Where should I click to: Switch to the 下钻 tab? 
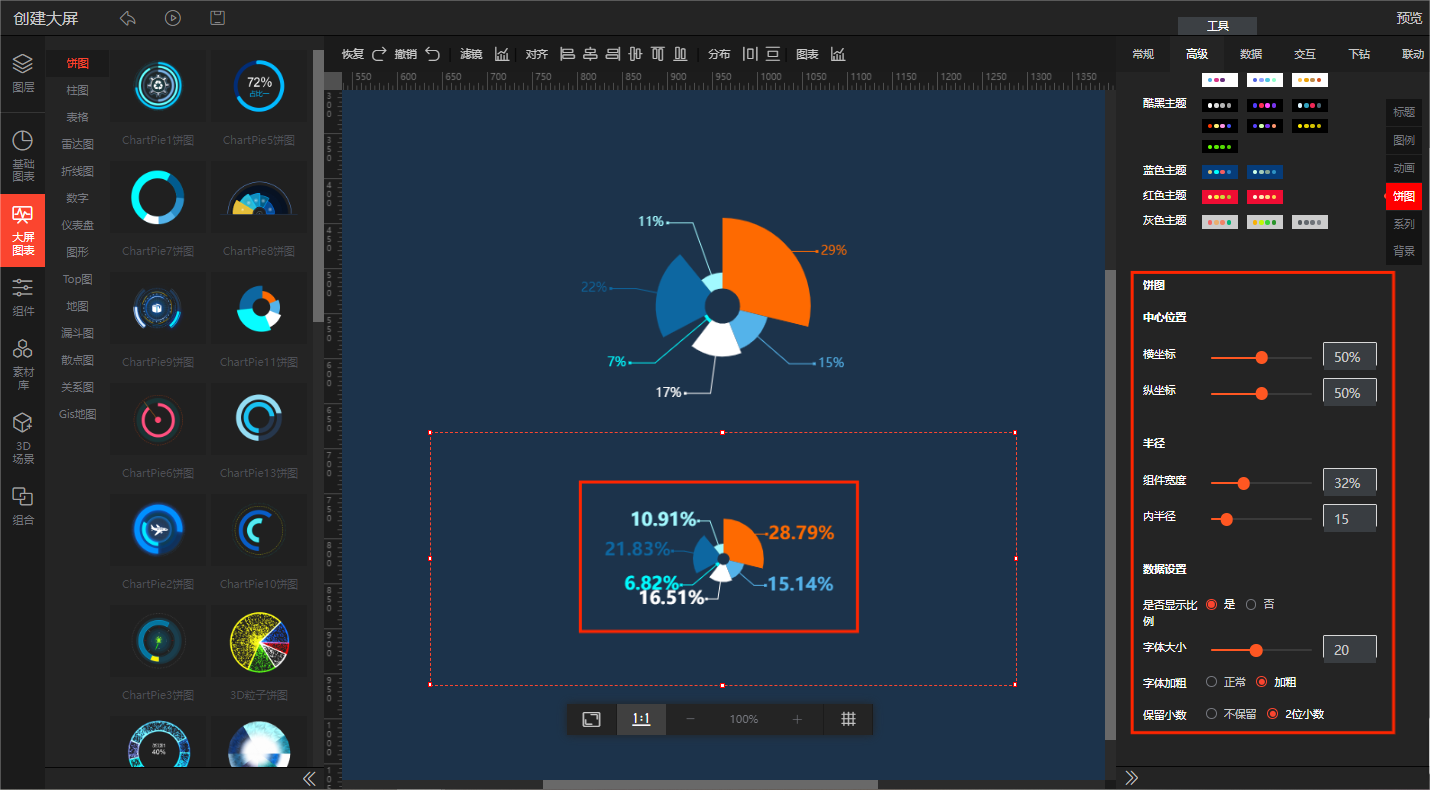(1359, 54)
